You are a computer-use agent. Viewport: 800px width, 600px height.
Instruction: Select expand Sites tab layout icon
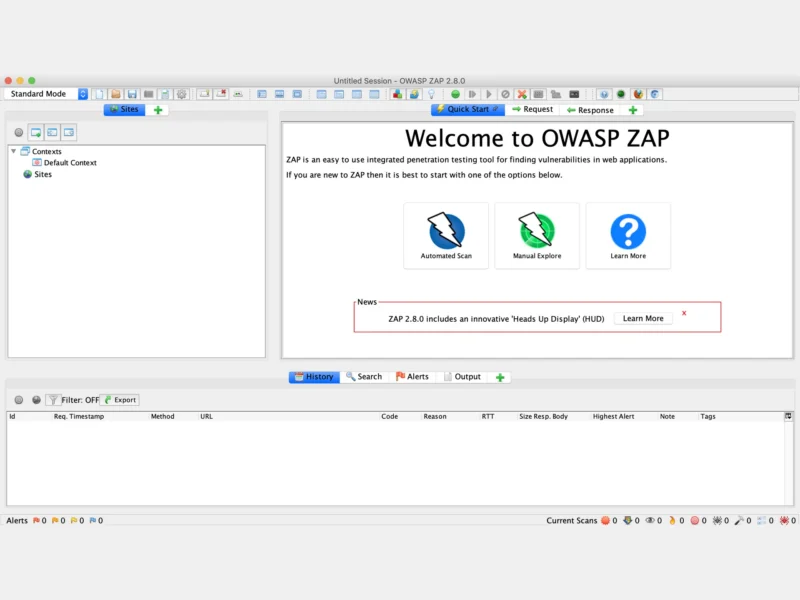pos(262,94)
